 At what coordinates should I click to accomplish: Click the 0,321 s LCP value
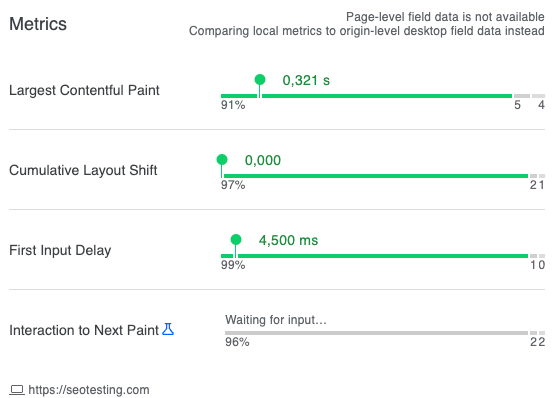[x=306, y=80]
